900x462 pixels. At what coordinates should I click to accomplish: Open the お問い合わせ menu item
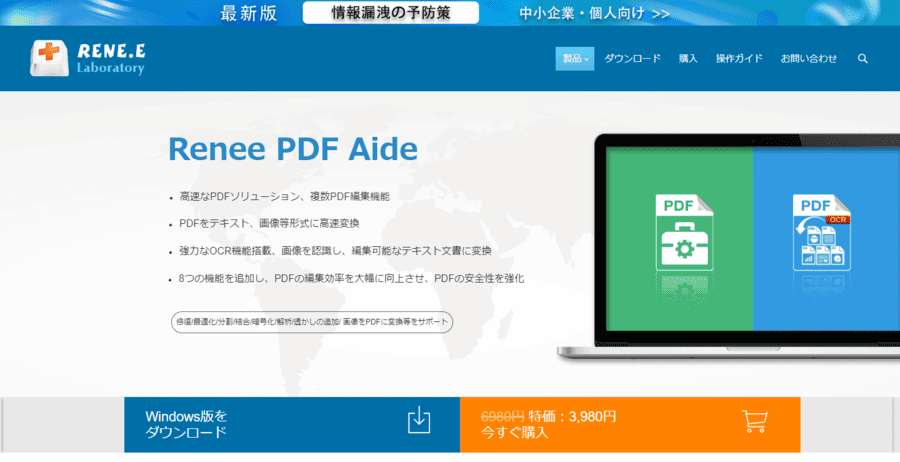(808, 59)
